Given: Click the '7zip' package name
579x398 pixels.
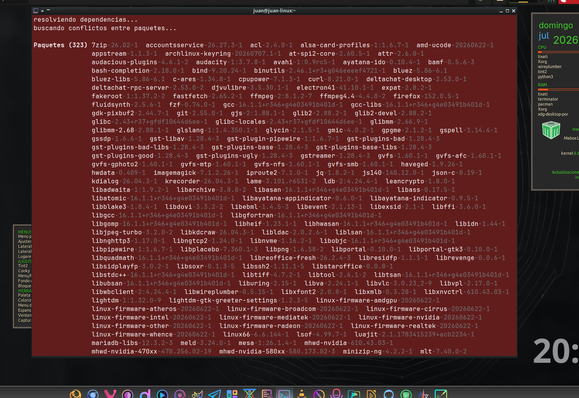Looking at the screenshot, I should pos(99,45).
